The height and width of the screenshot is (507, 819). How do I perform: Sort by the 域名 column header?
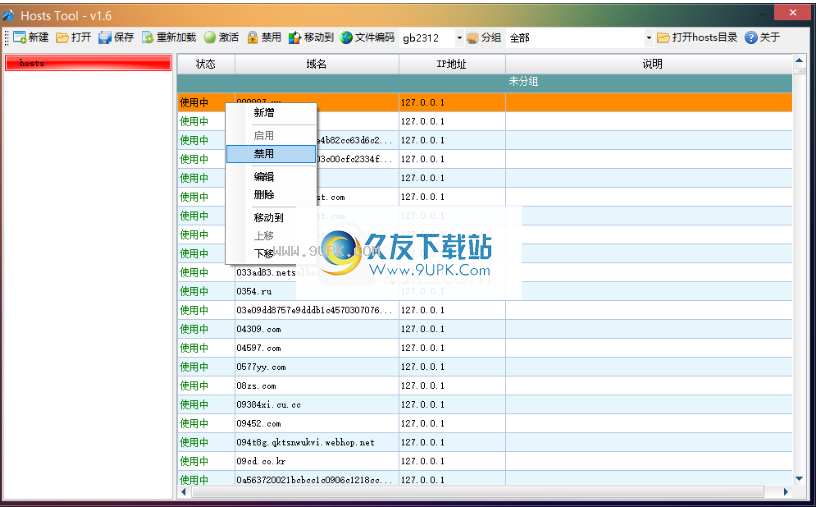click(x=317, y=64)
